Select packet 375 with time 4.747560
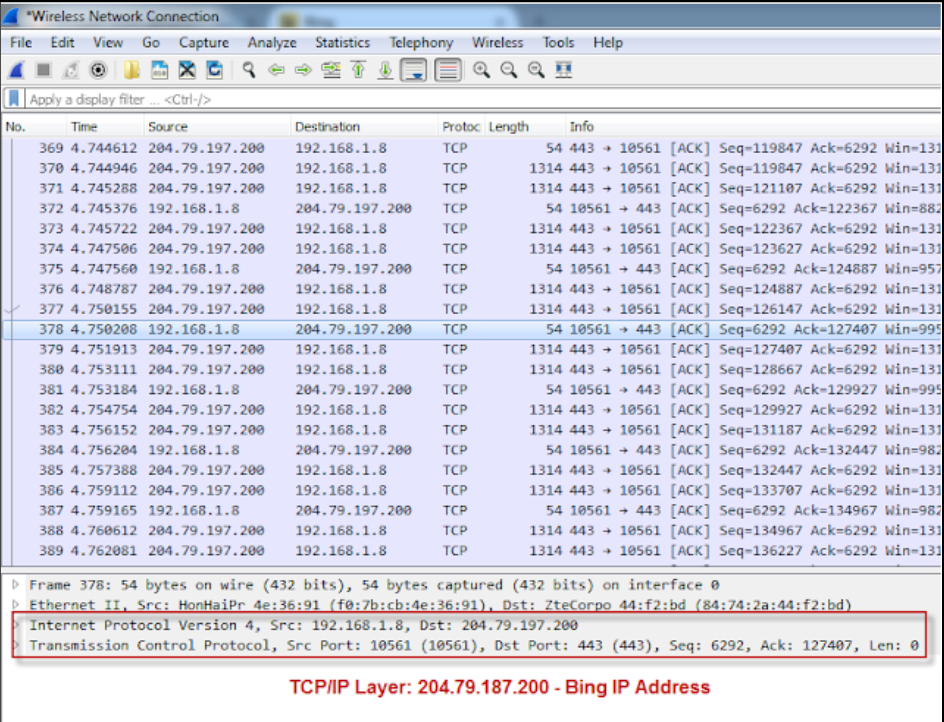 click(x=472, y=269)
